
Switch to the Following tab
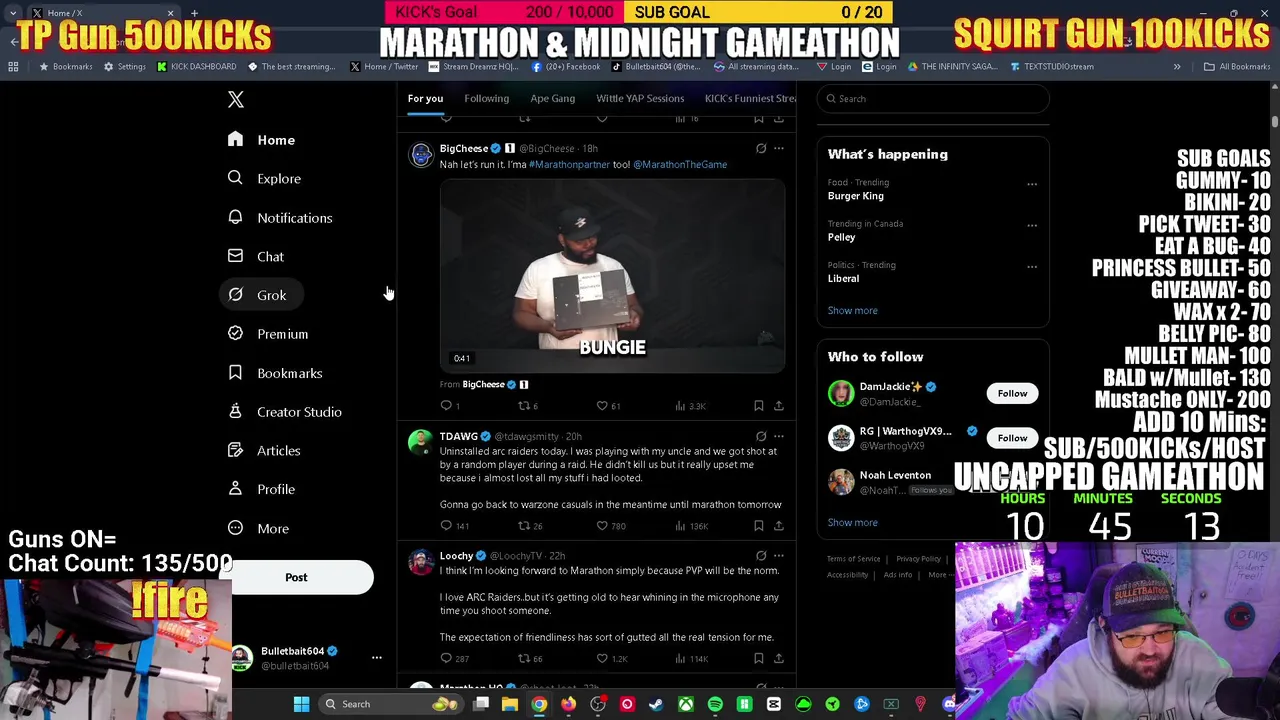tap(486, 98)
